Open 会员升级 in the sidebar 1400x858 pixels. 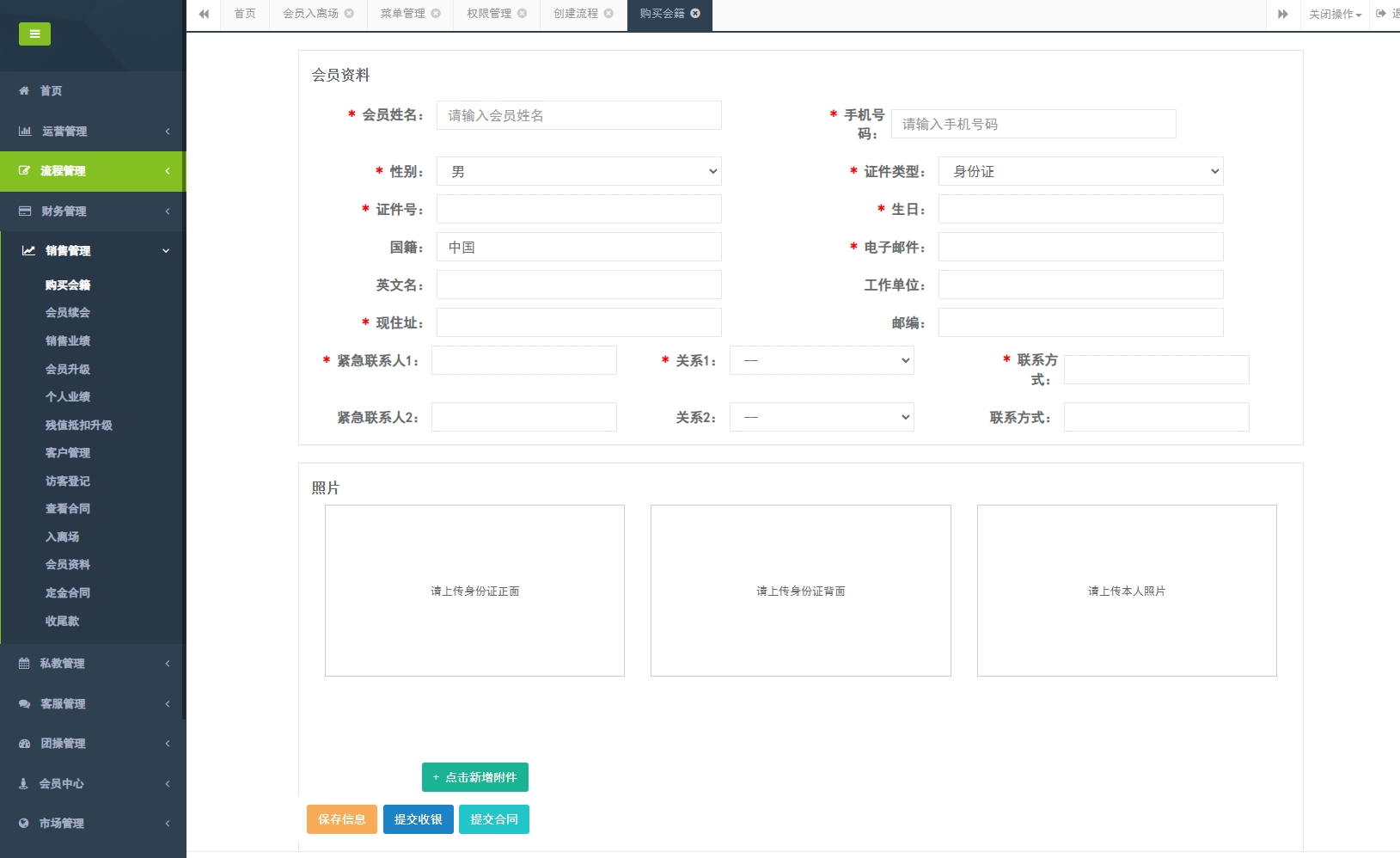68,369
